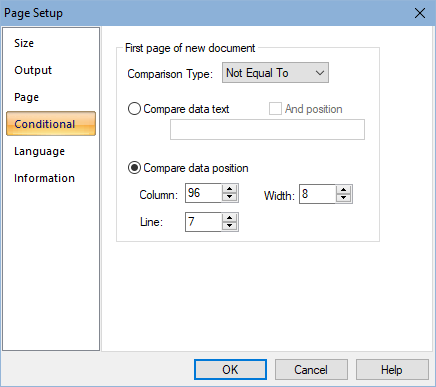Decrease the Line value with down arrow
Image resolution: width=436 pixels, height=387 pixels.
click(x=230, y=226)
